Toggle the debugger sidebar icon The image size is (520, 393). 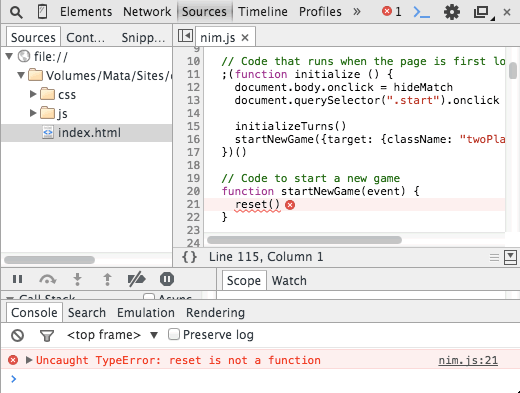(x=510, y=257)
